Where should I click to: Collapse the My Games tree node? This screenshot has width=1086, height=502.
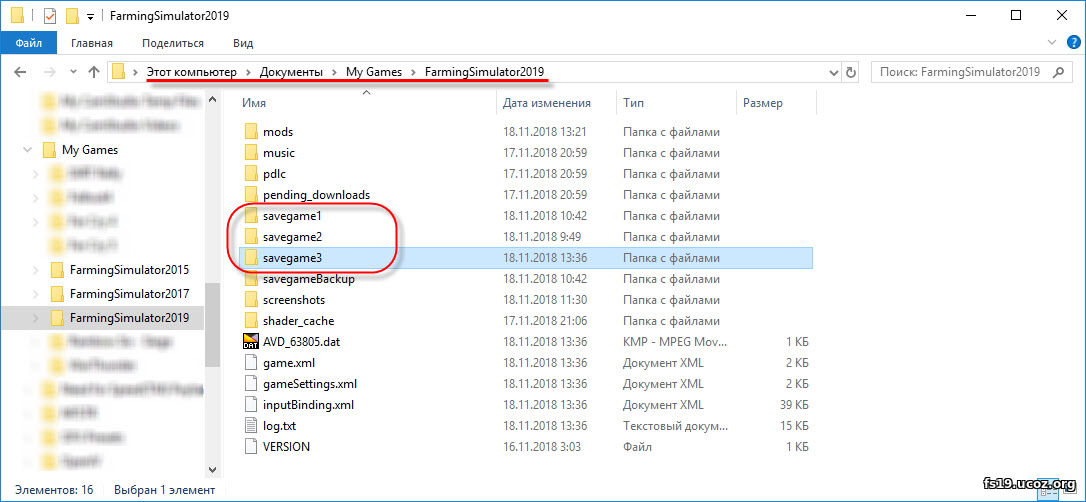point(28,150)
